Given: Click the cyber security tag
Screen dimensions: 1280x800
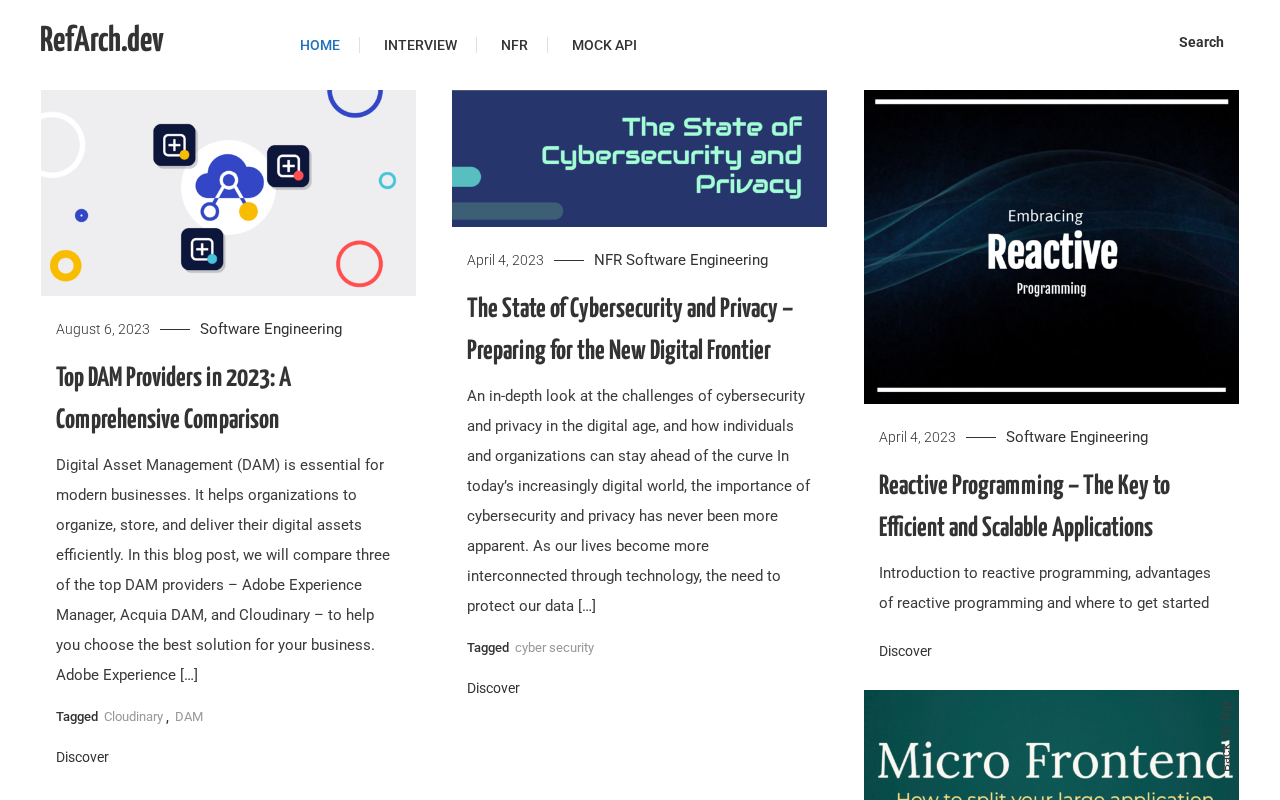Looking at the screenshot, I should pyautogui.click(x=554, y=648).
